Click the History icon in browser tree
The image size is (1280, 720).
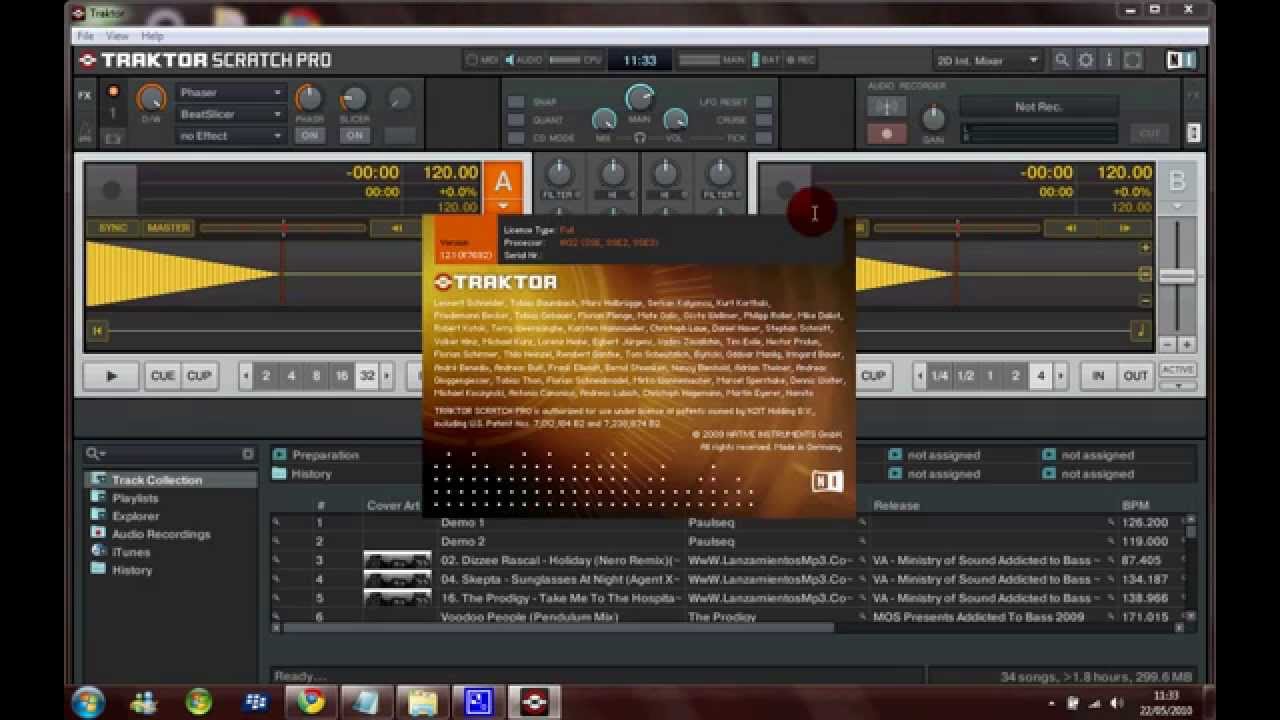click(x=98, y=569)
